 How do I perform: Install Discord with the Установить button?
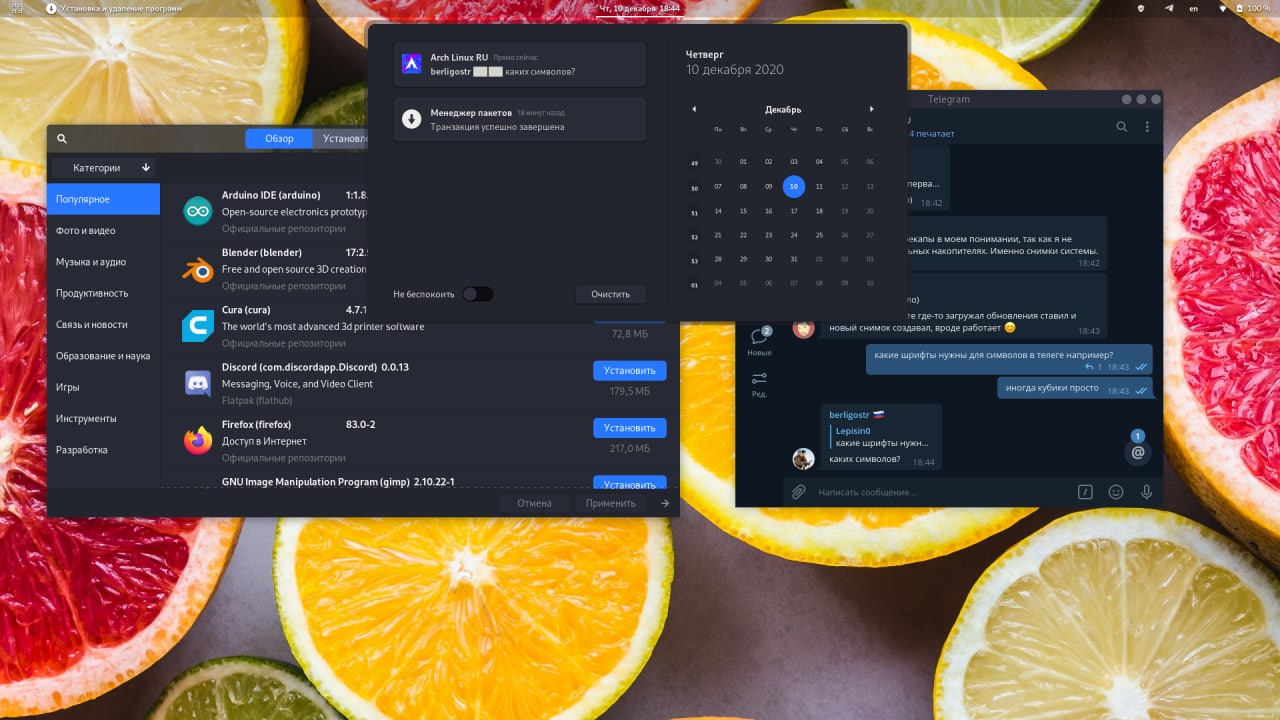click(630, 370)
